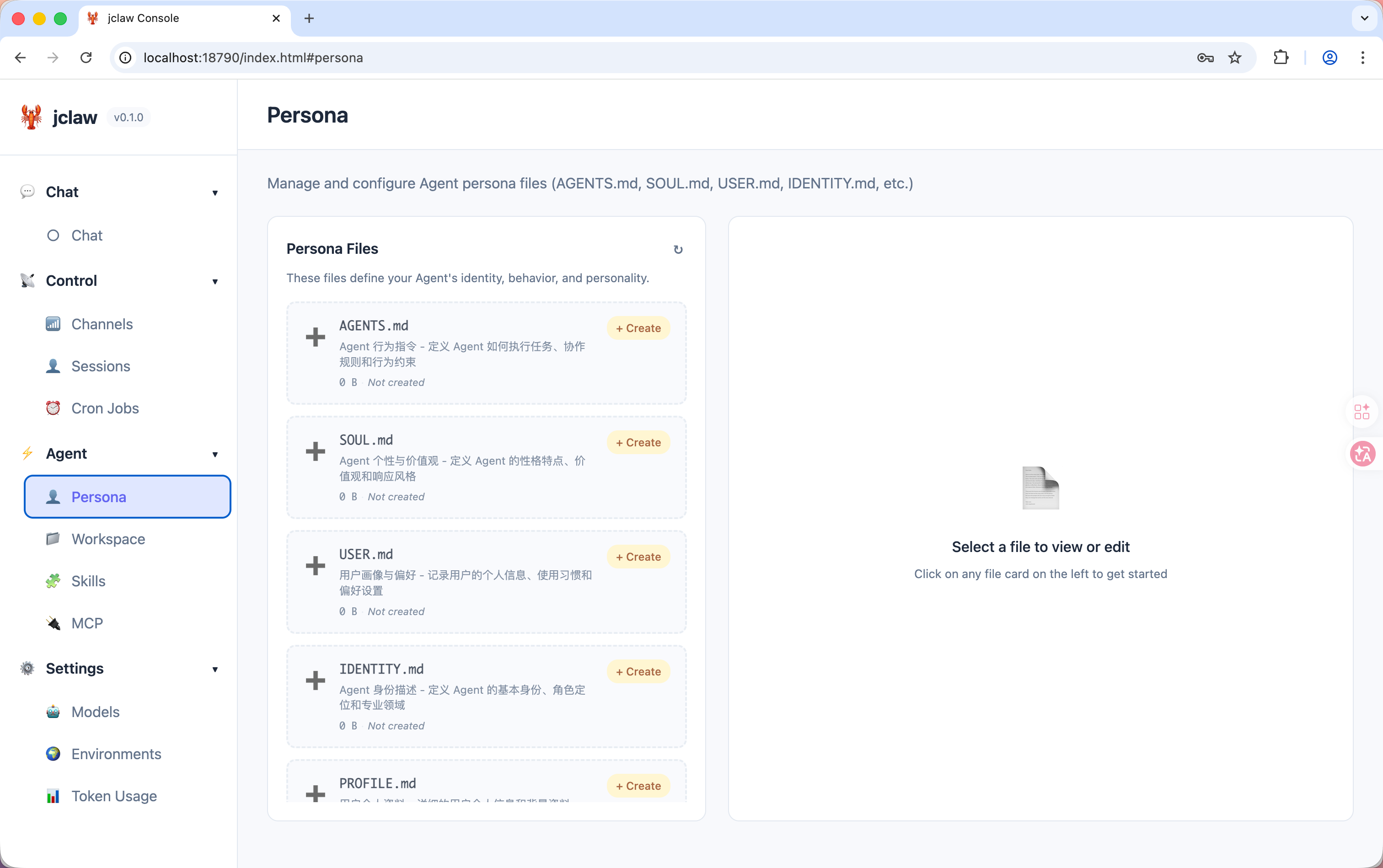Collapse the Chat section arrow

click(214, 193)
